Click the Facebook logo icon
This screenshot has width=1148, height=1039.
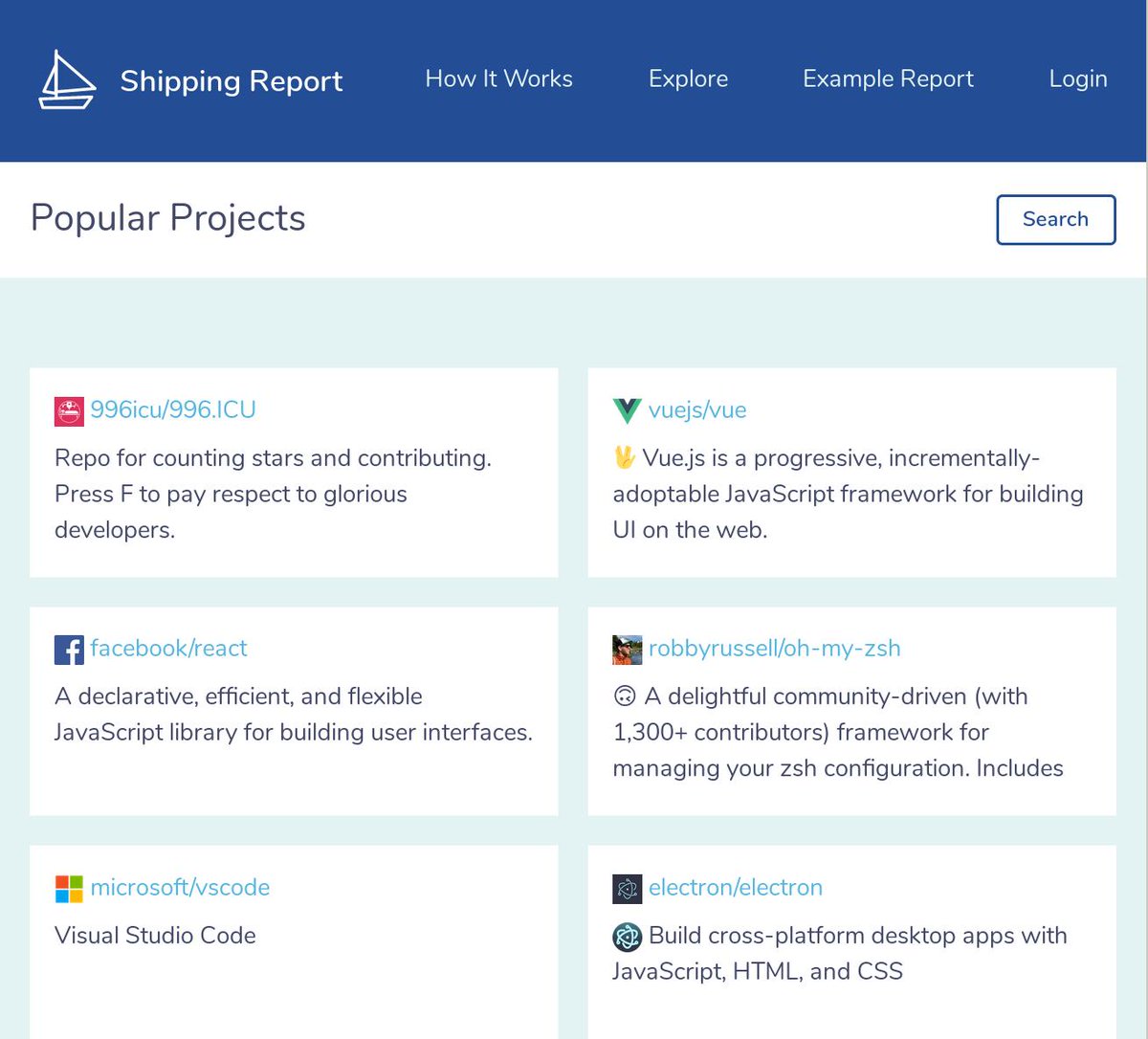coord(69,650)
